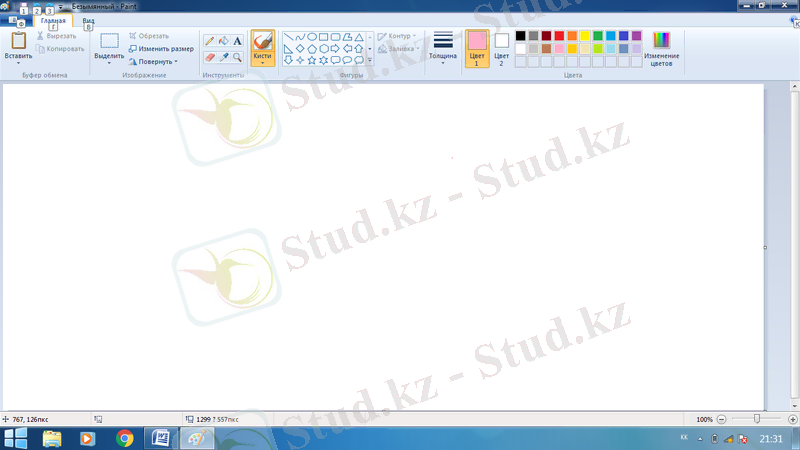Viewport: 800px width, 450px height.
Task: Select the Magnifier tool
Action: (x=237, y=57)
